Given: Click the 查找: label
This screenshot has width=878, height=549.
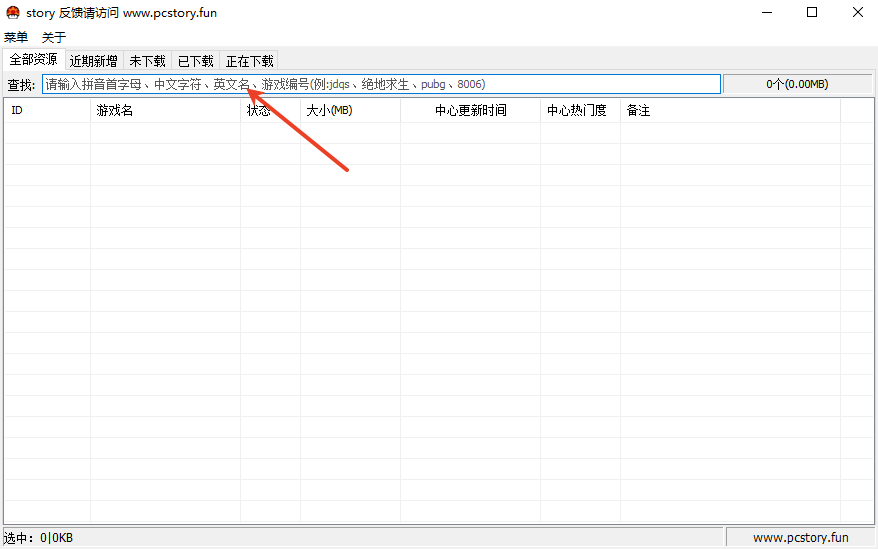Looking at the screenshot, I should click(21, 85).
